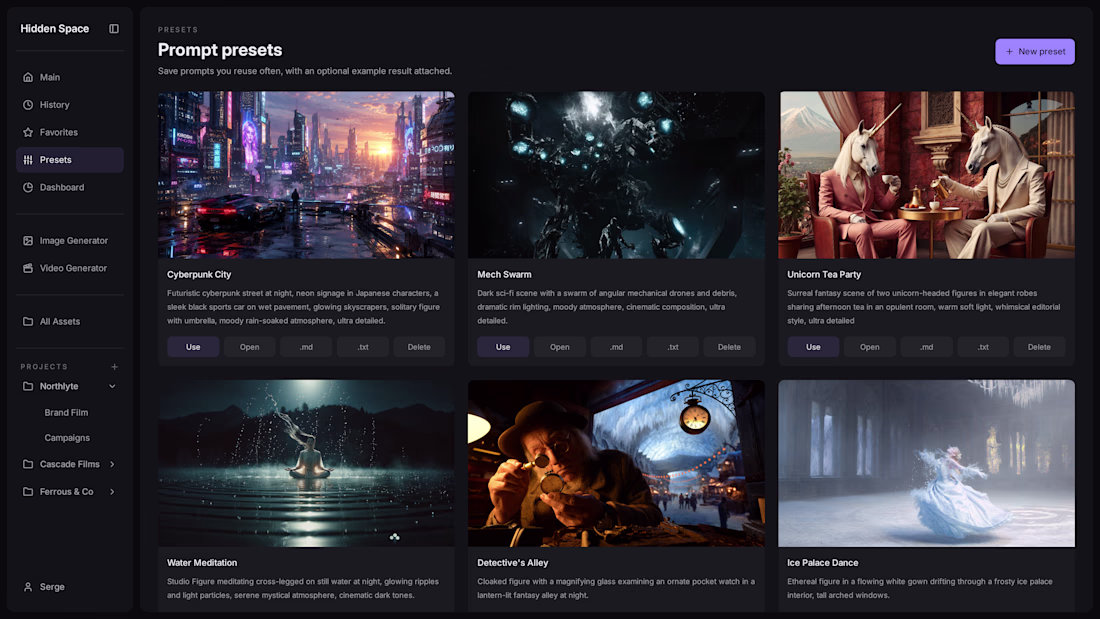The height and width of the screenshot is (619, 1100).
Task: Click the Unicorn Tea Party preset title
Action: (824, 274)
